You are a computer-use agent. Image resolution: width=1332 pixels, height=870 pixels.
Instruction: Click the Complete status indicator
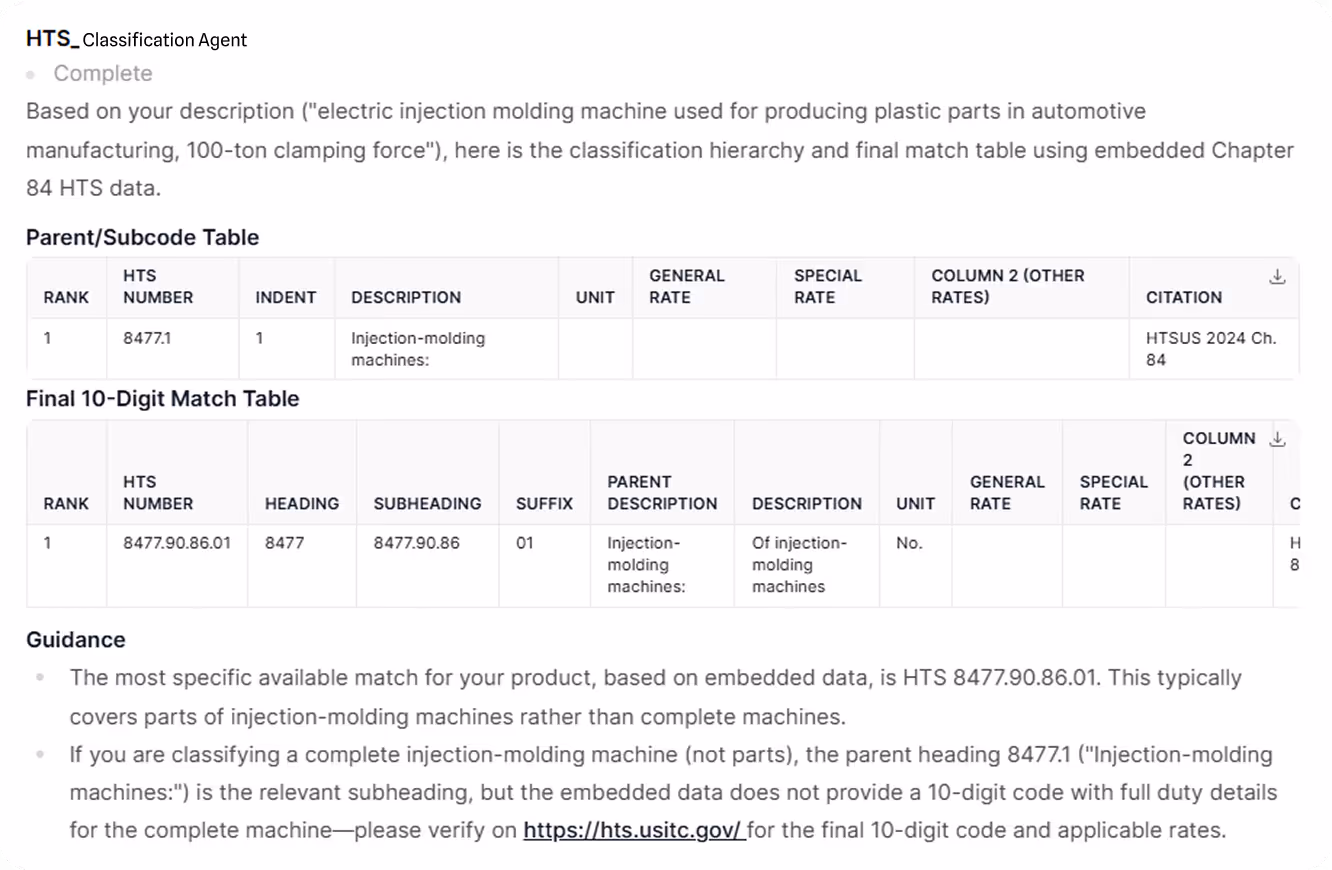tap(103, 74)
